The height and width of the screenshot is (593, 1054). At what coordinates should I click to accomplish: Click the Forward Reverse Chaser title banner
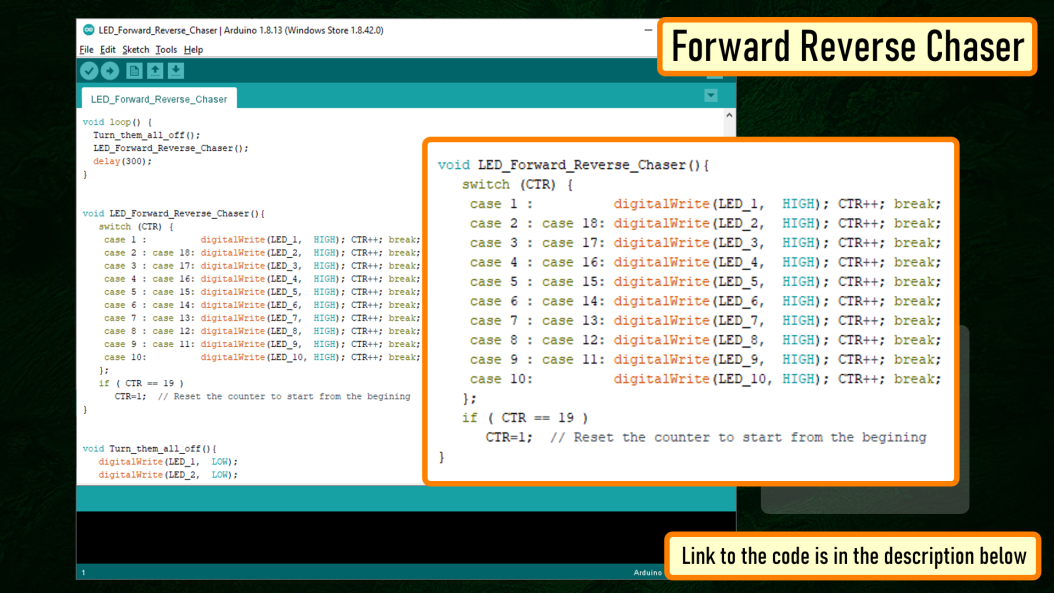pos(848,46)
